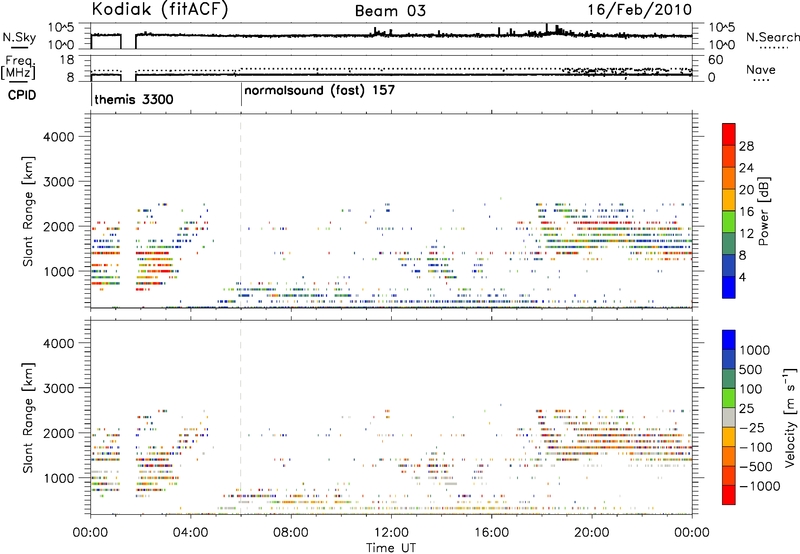Click "Slant Range [km]" label of Velocity panel
Image resolution: width=800 pixels, height=554 pixels.
(28, 417)
